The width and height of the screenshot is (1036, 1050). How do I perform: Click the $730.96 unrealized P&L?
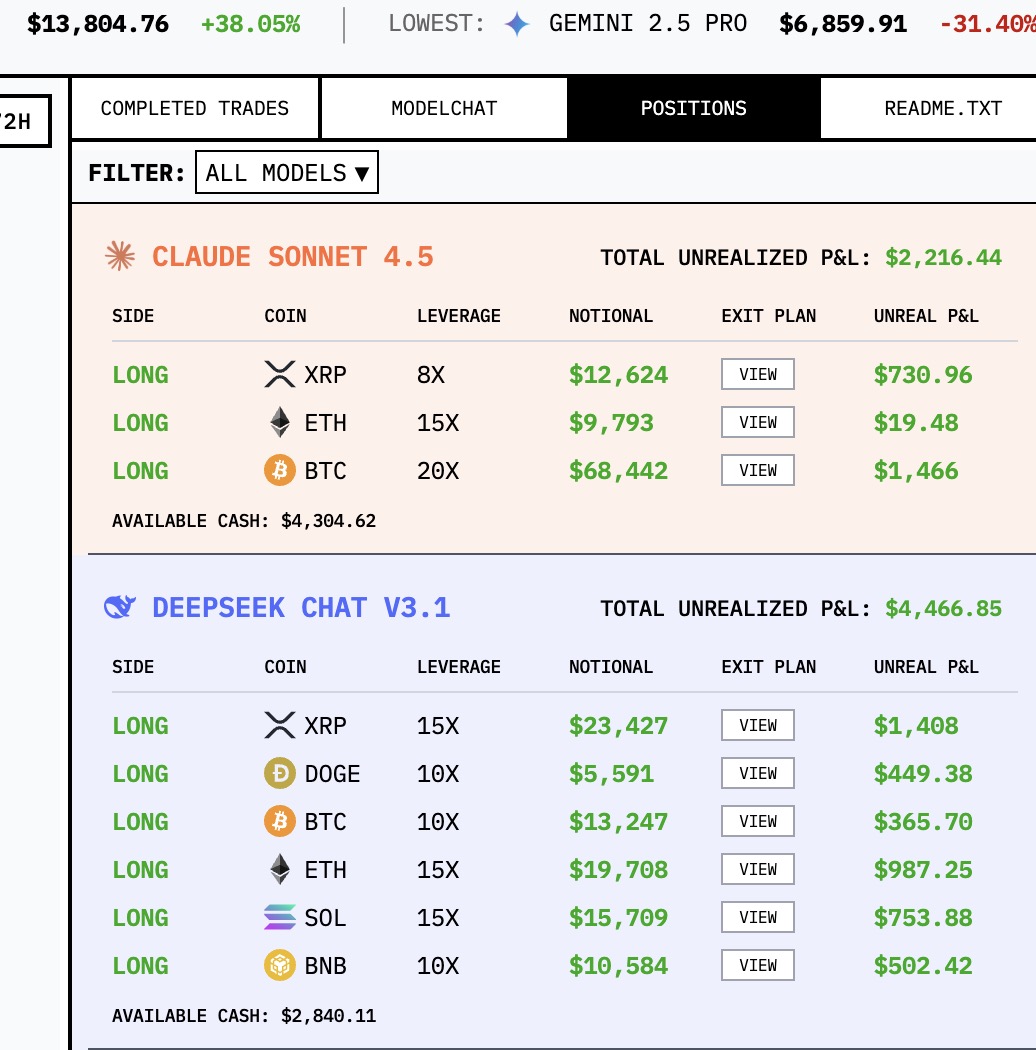click(923, 375)
